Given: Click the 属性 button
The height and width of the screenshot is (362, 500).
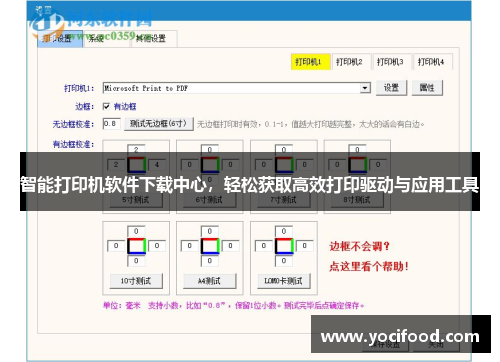Looking at the screenshot, I should point(427,88).
